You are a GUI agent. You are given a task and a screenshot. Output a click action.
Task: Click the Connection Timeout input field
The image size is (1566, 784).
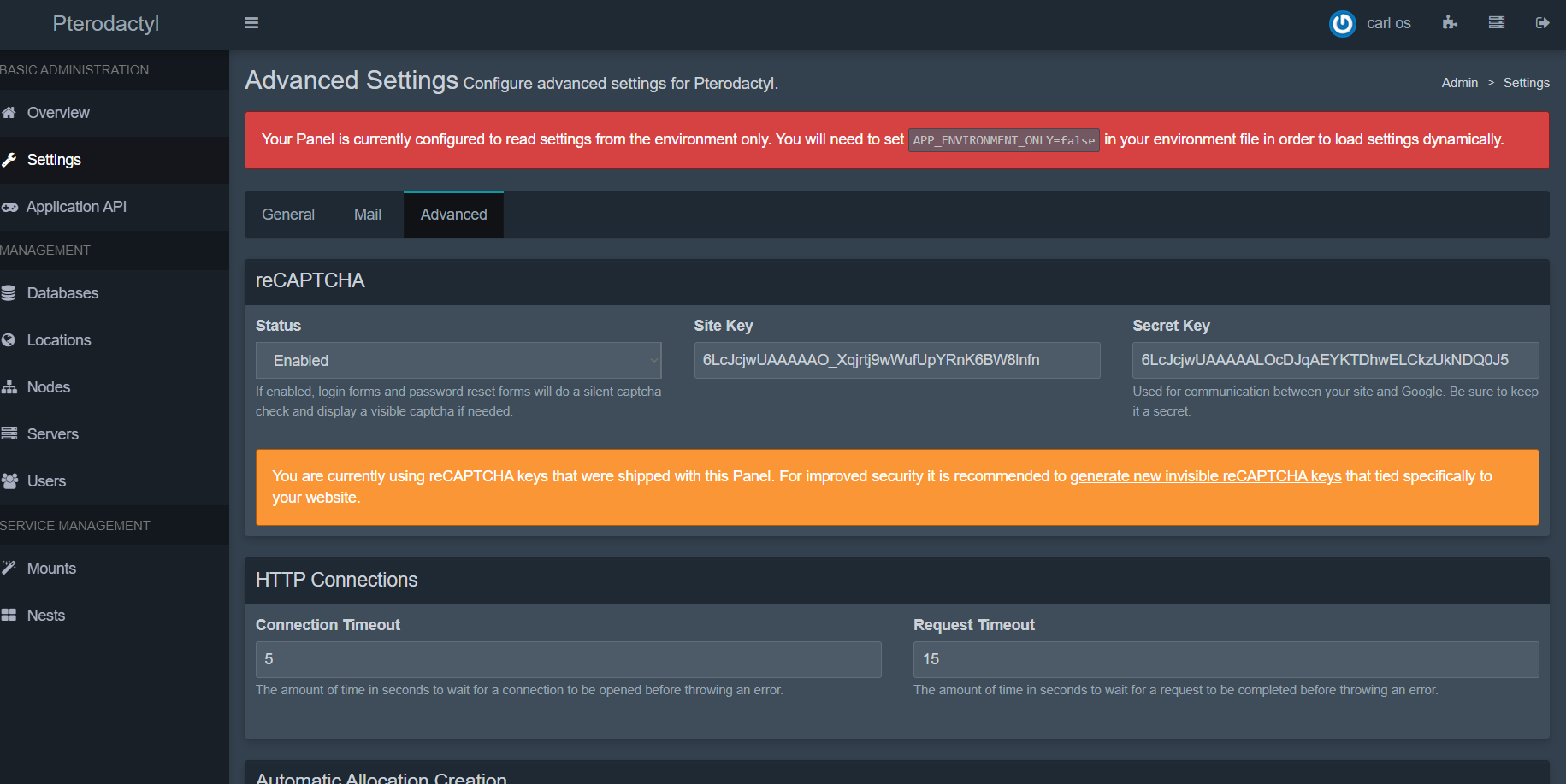point(569,660)
